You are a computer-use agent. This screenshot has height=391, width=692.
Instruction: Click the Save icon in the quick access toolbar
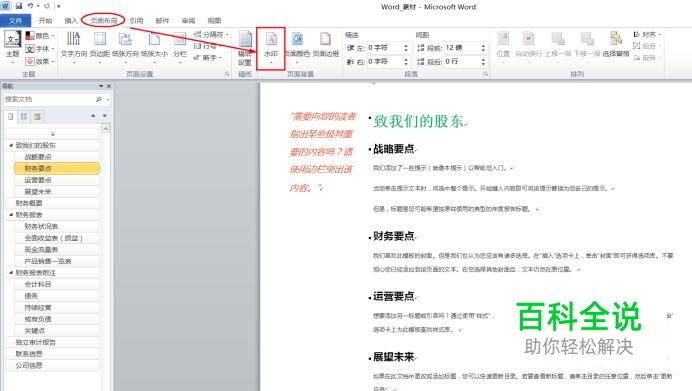click(19, 6)
